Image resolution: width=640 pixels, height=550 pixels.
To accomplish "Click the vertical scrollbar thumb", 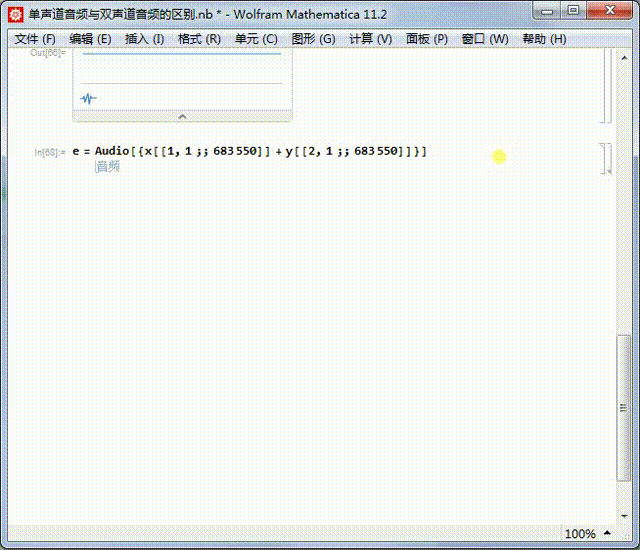I will (623, 408).
